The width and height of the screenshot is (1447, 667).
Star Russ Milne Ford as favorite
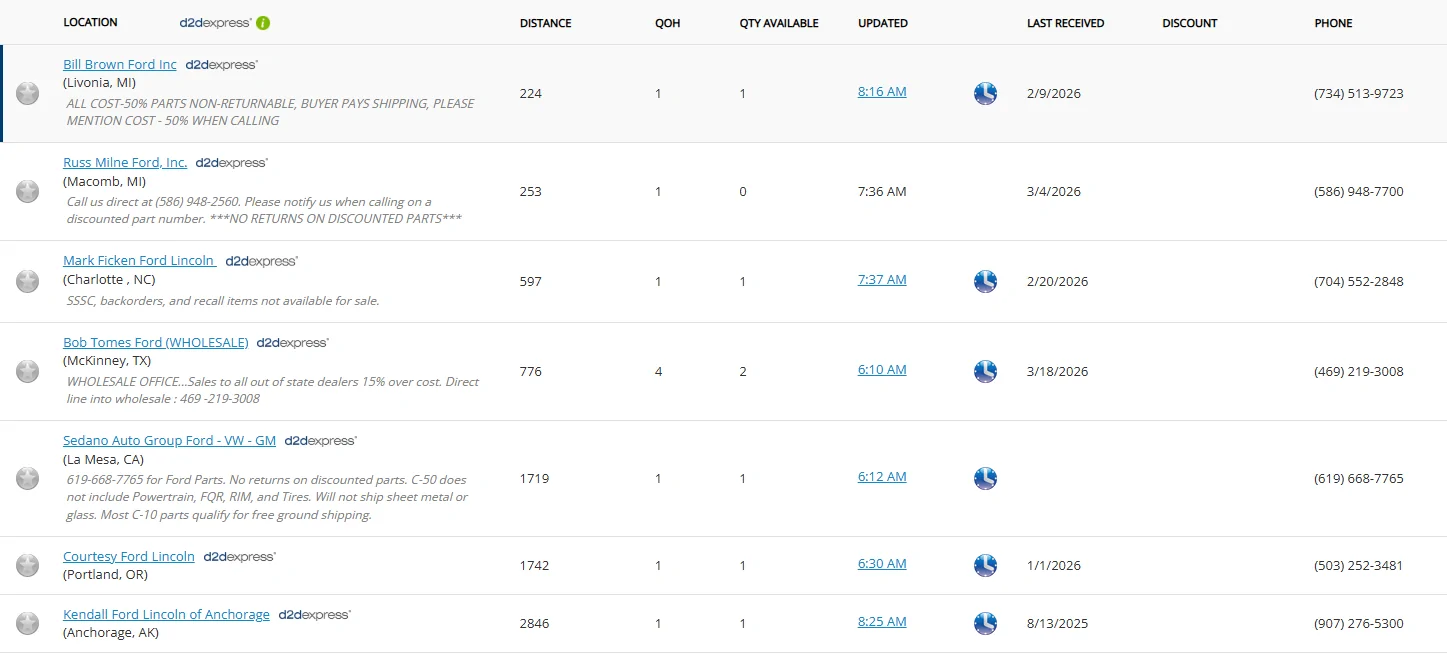click(28, 192)
